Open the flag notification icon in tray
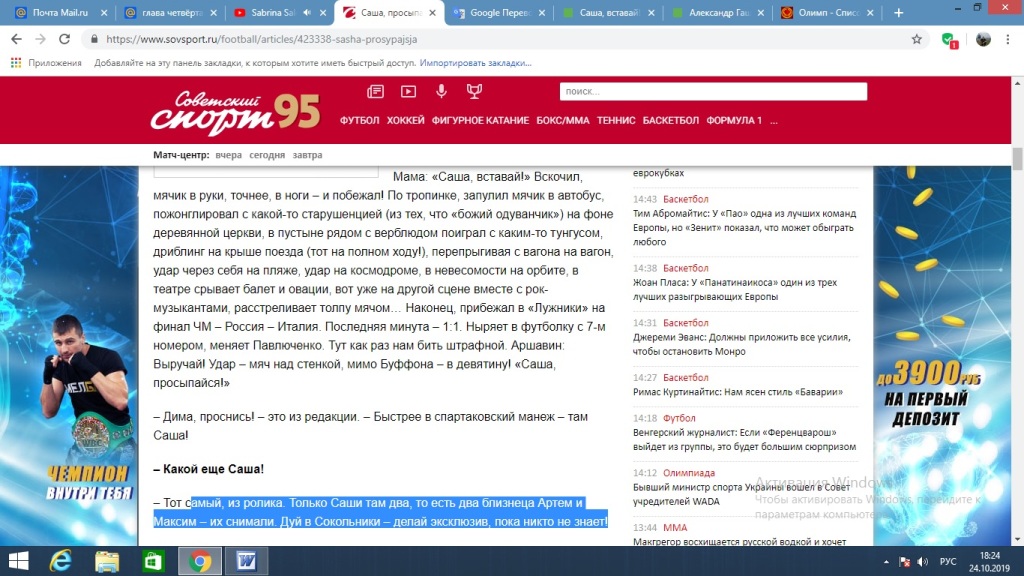Viewport: 1024px width, 576px height. point(904,562)
